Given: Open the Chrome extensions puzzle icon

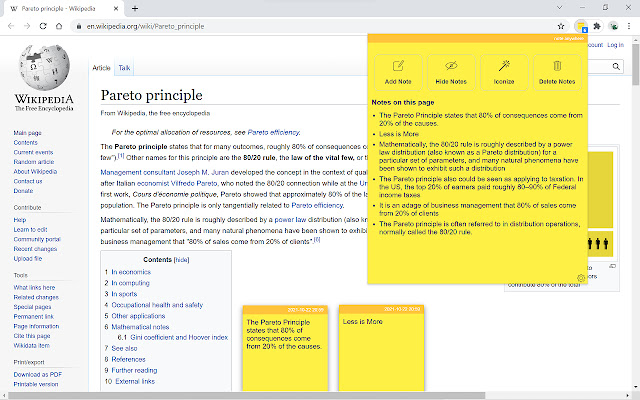Looking at the screenshot, I should tap(597, 26).
